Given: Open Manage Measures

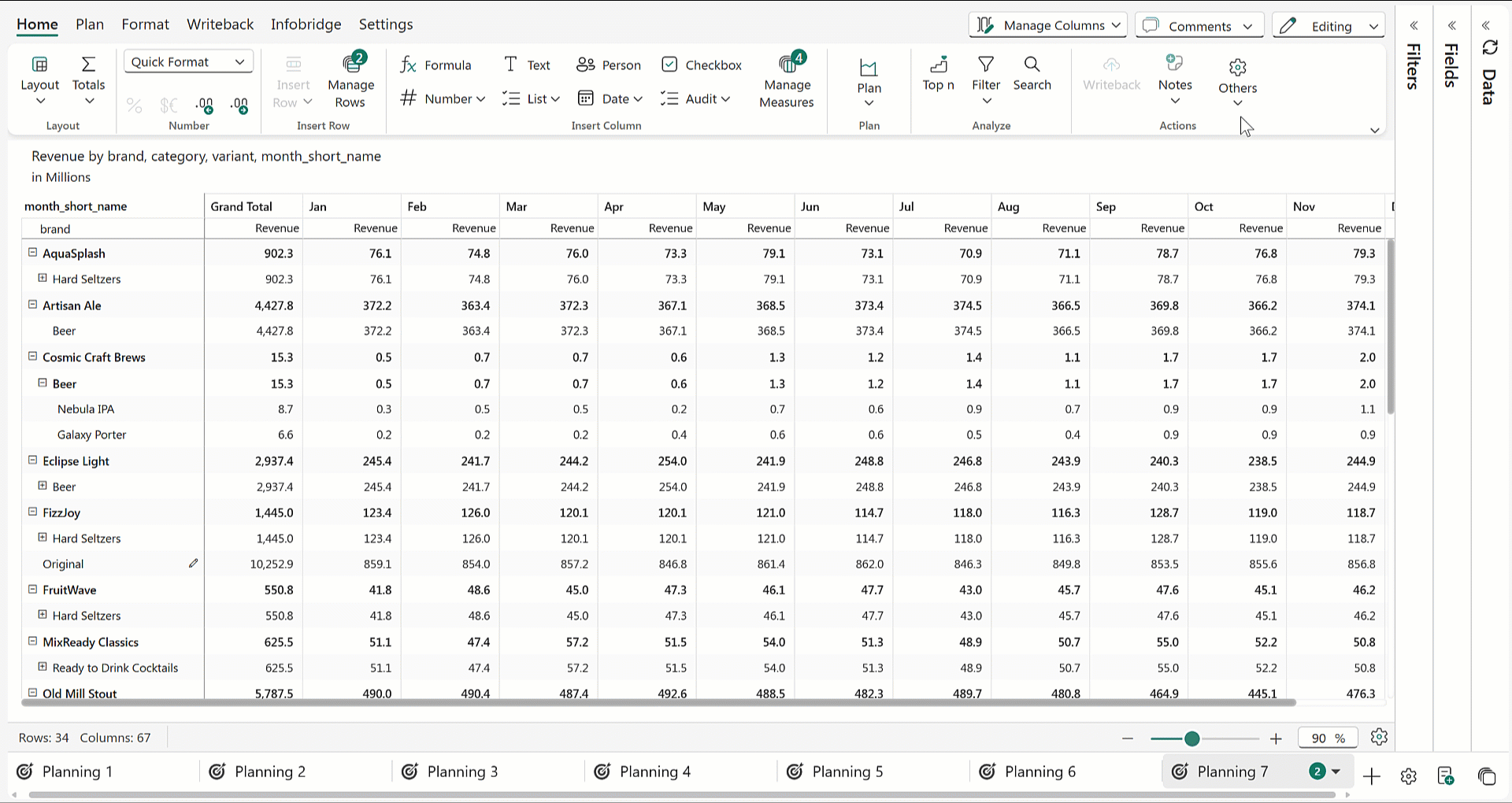Looking at the screenshot, I should 787,82.
